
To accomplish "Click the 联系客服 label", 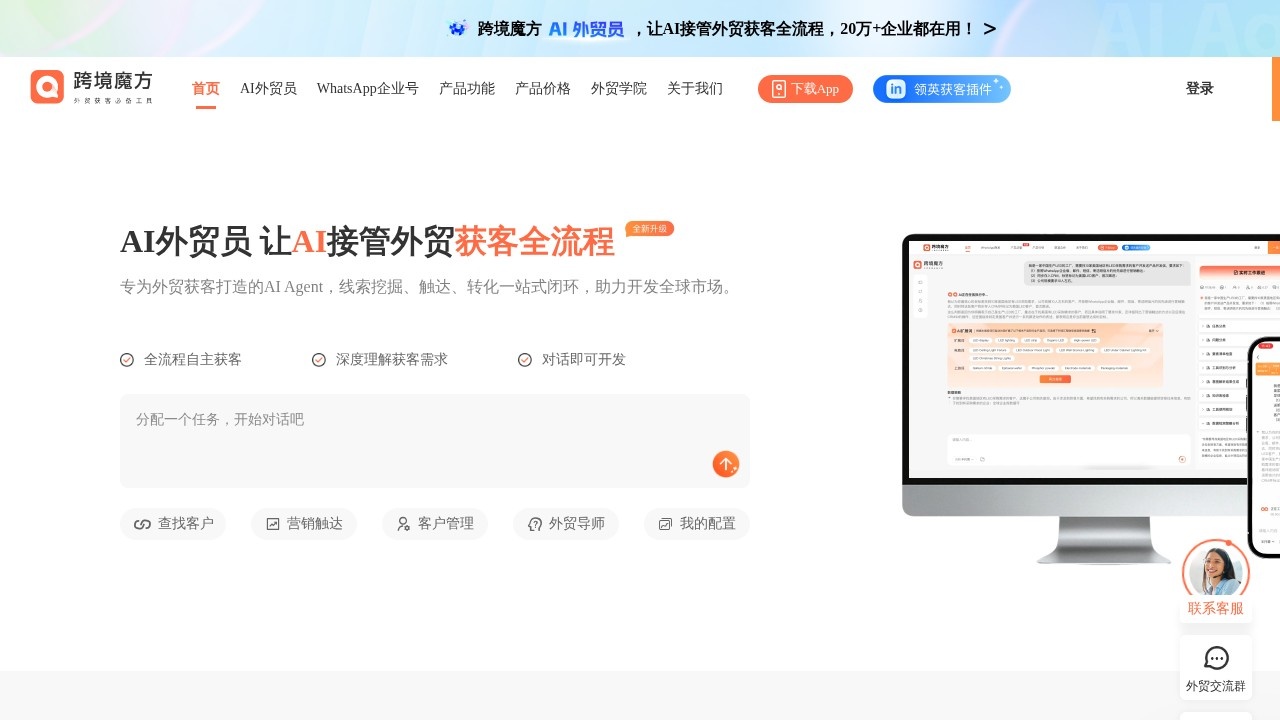I will point(1216,608).
